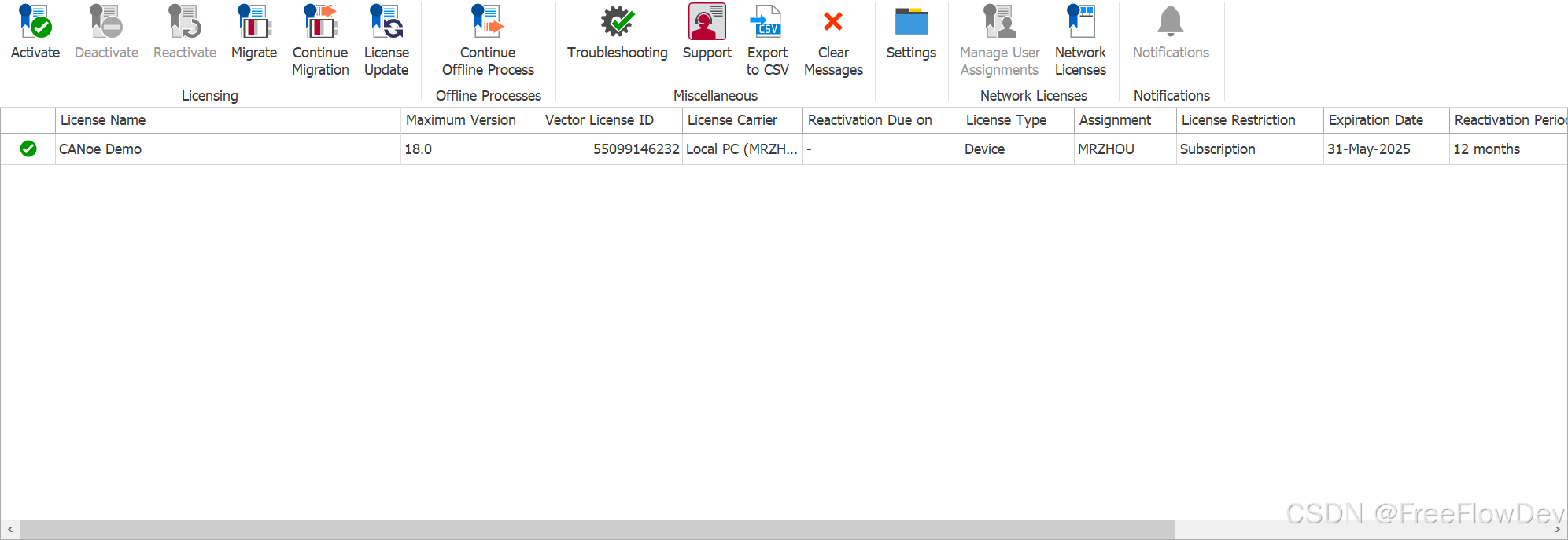
Task: Click the horizontal scrollbar thumb
Action: [x=597, y=530]
